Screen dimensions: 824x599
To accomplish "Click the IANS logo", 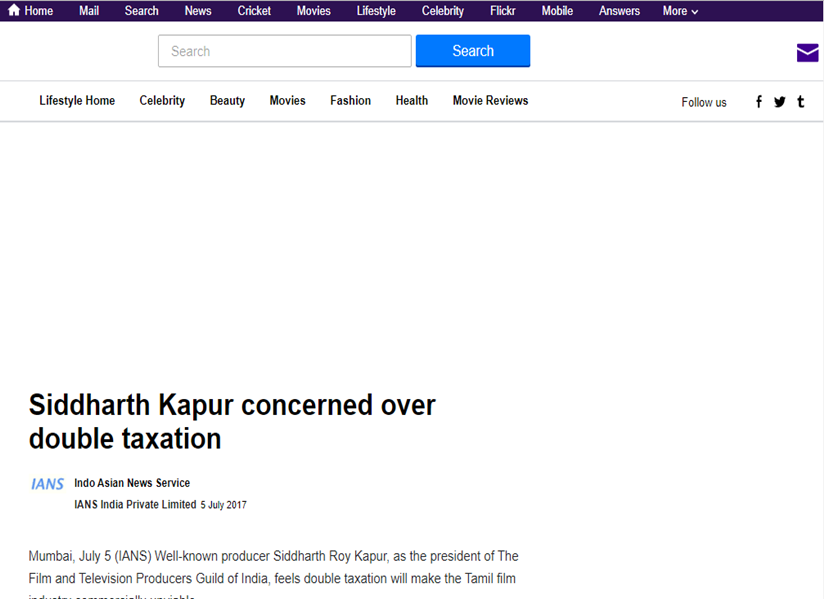I will (x=47, y=484).
